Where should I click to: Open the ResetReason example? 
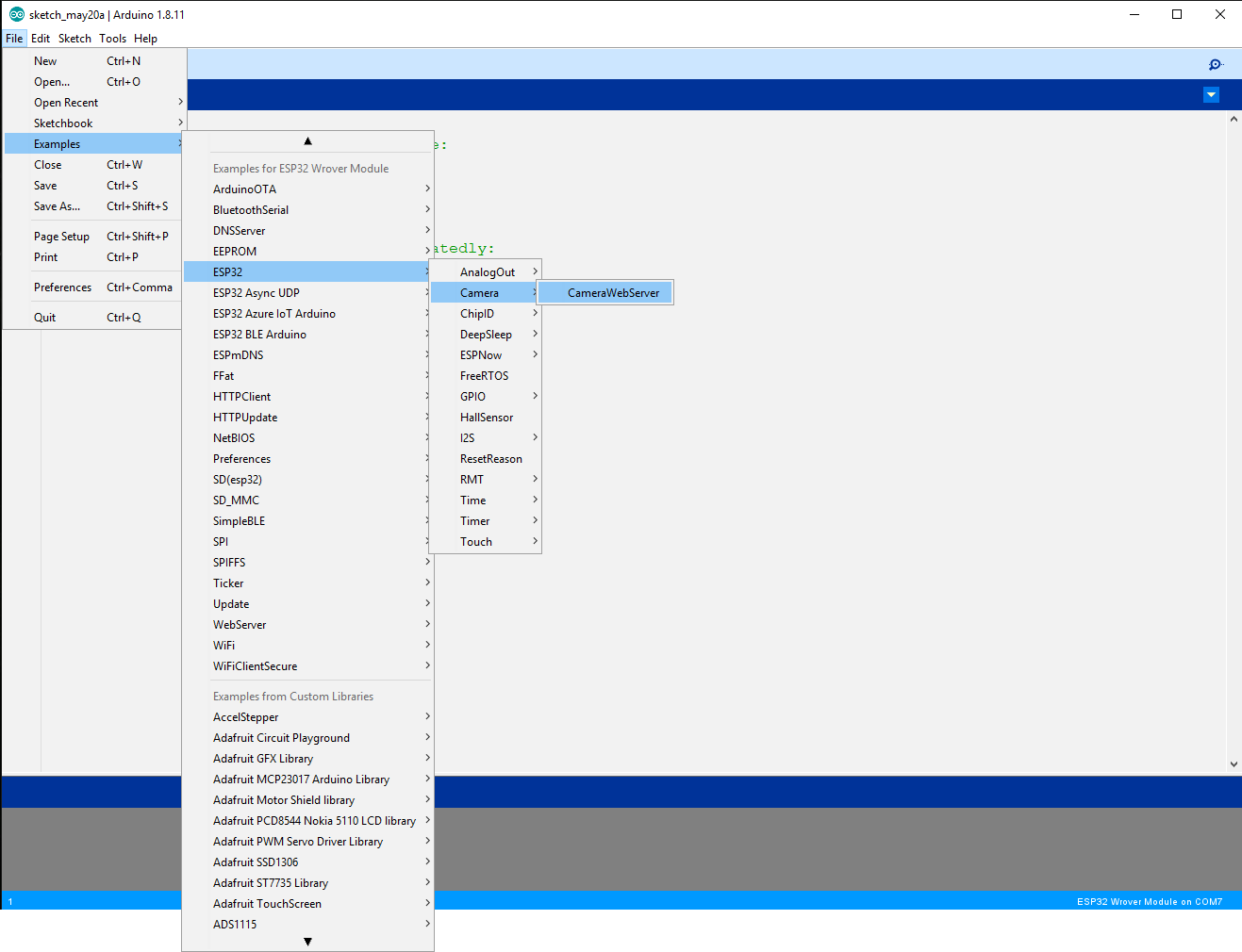click(486, 459)
